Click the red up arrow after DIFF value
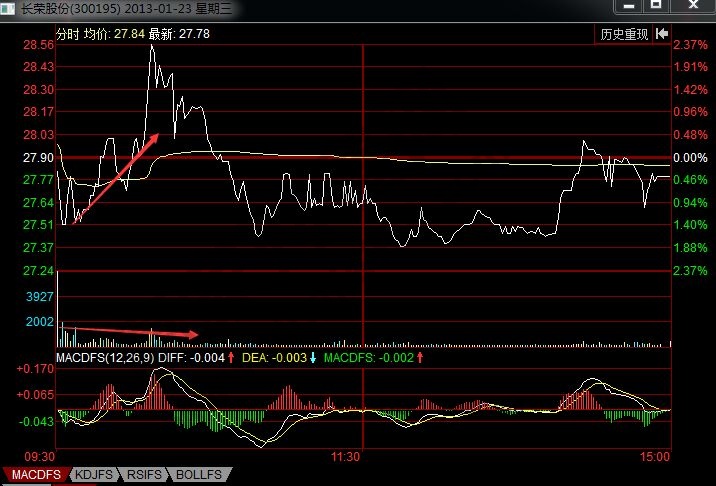Image resolution: width=716 pixels, height=486 pixels. click(231, 358)
